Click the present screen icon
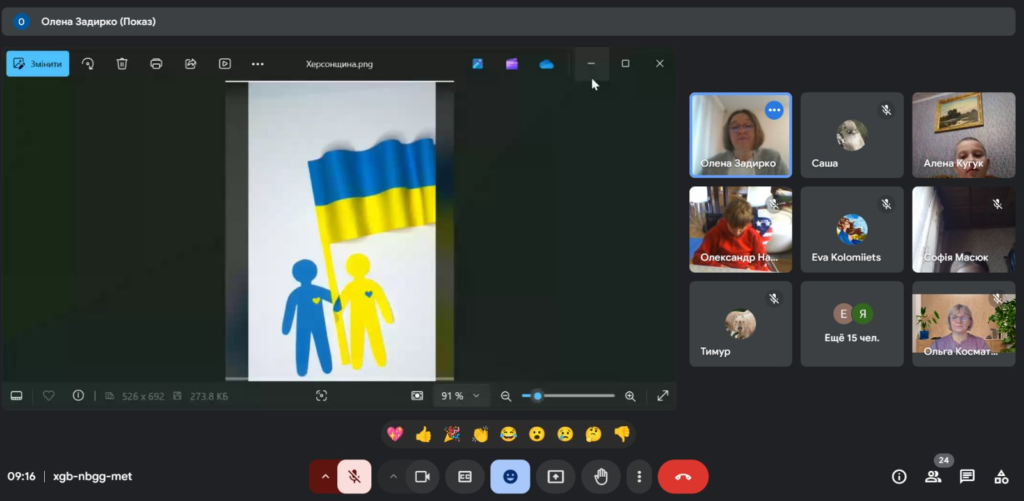Viewport: 1024px width, 501px height. coord(556,477)
